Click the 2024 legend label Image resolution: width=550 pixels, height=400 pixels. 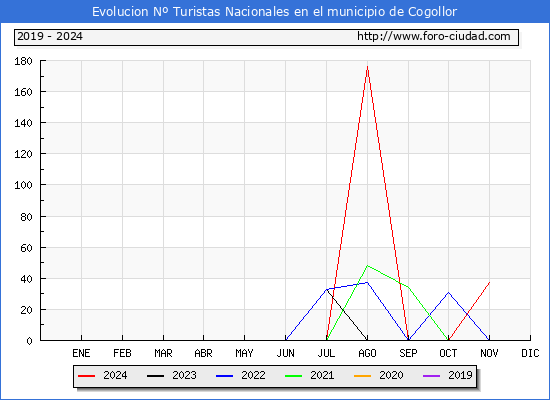(x=115, y=375)
